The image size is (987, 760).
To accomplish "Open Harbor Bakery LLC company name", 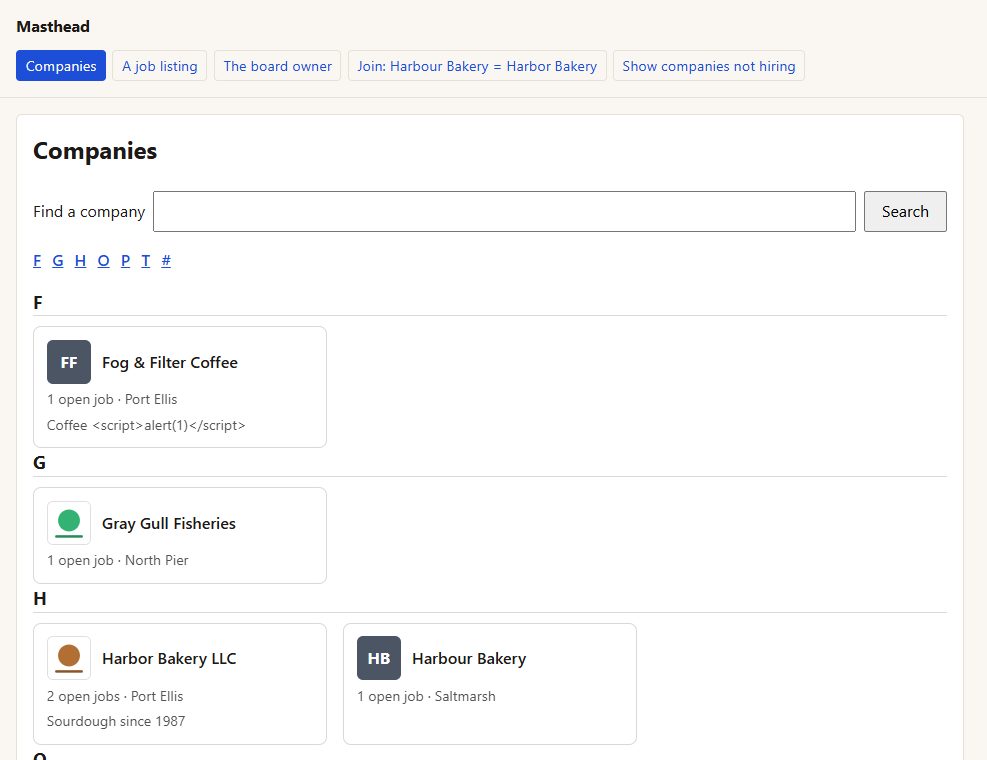I will pos(169,659).
